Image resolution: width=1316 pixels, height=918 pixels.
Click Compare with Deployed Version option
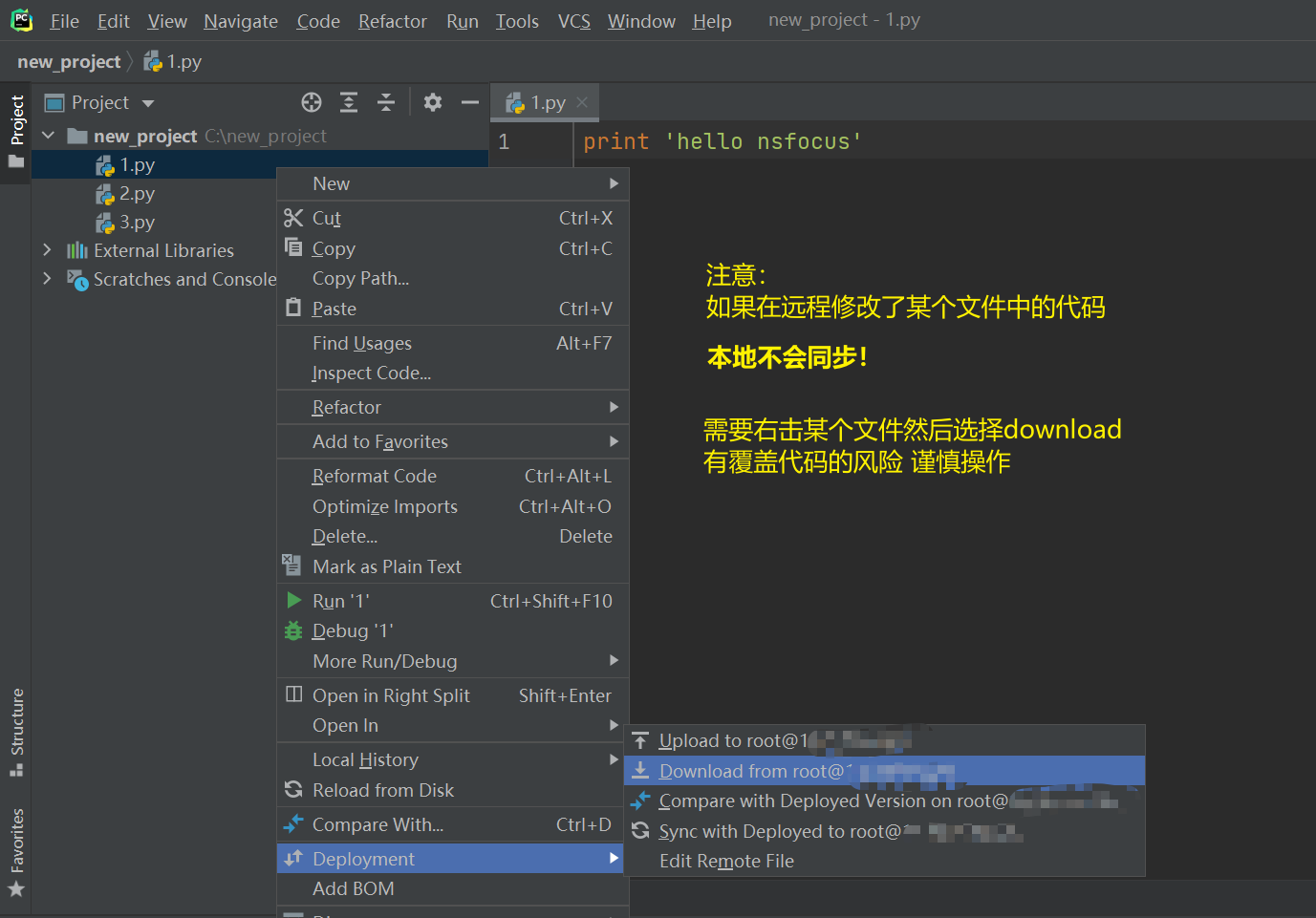click(831, 801)
